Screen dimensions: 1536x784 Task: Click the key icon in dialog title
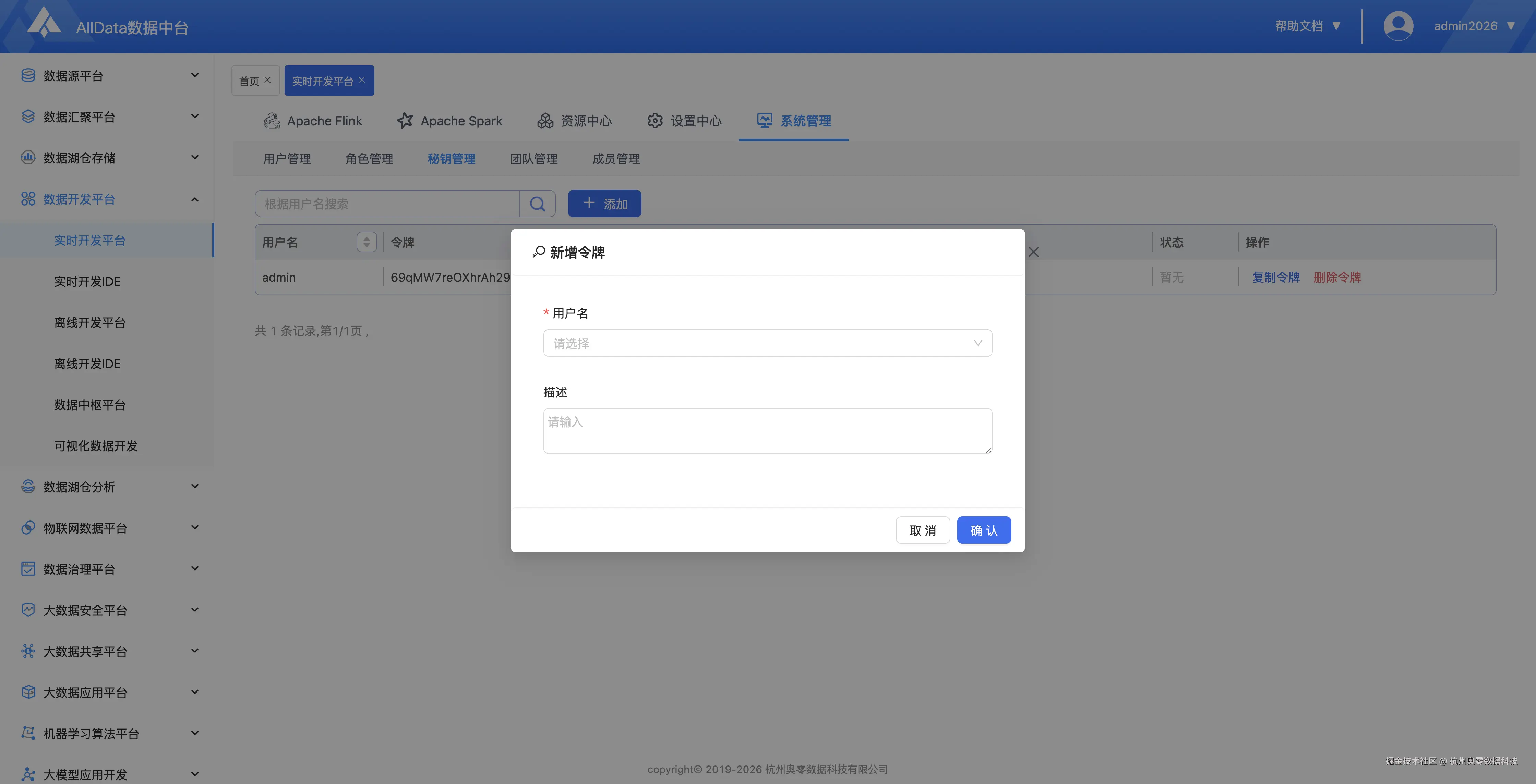(x=538, y=252)
